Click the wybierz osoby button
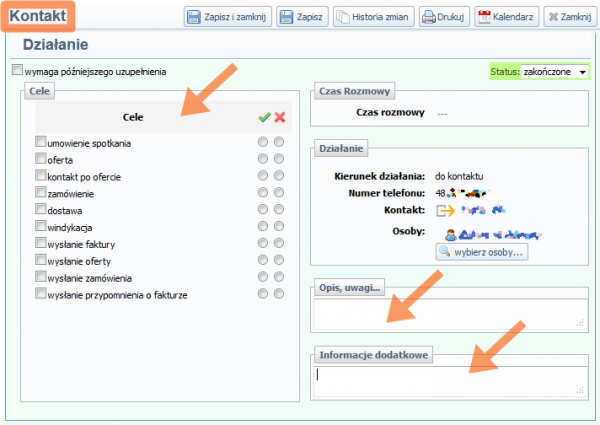The height and width of the screenshot is (425, 600). 481,252
